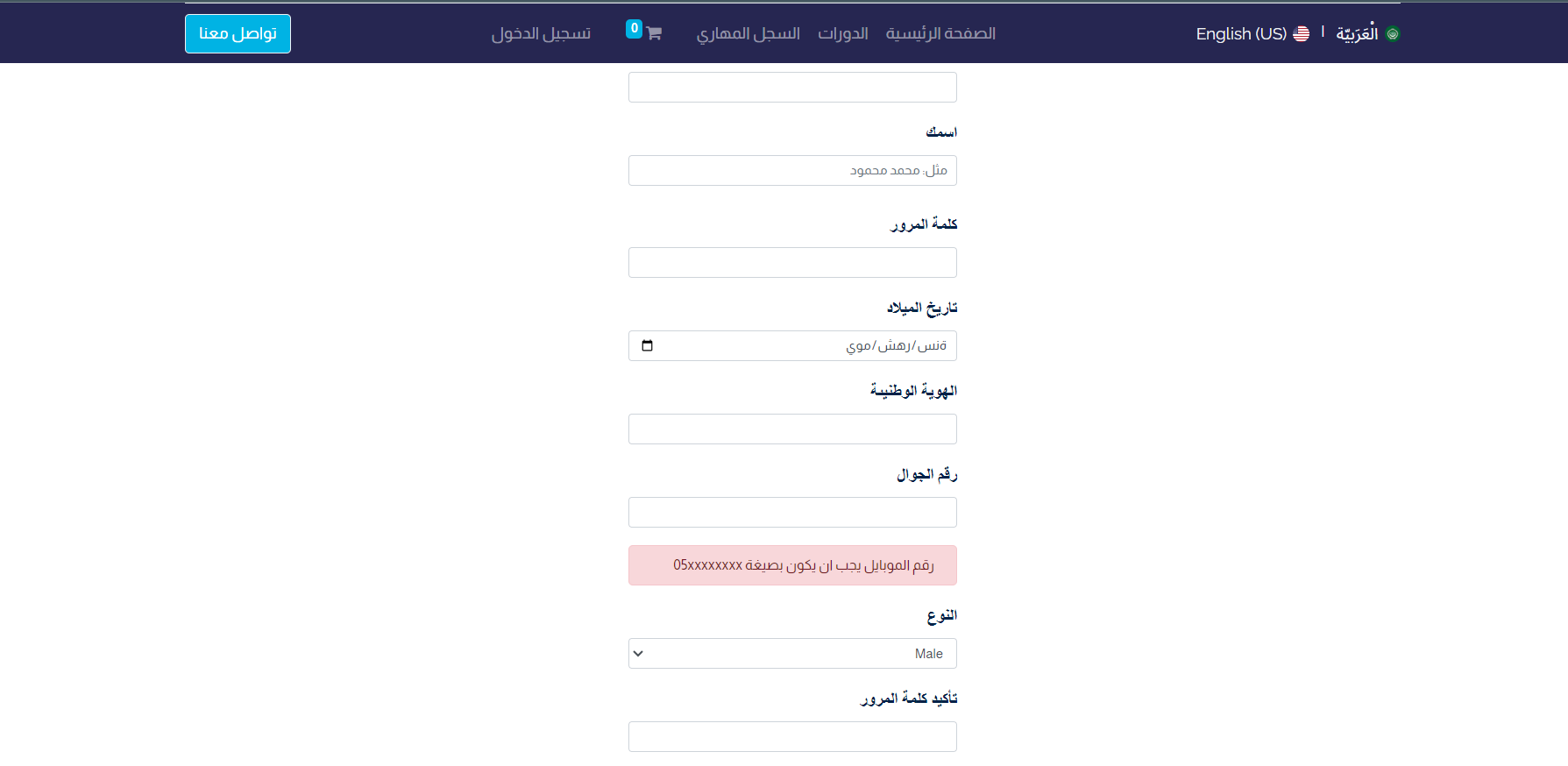
Task: Click the gender dropdown chevron arrow
Action: click(638, 654)
